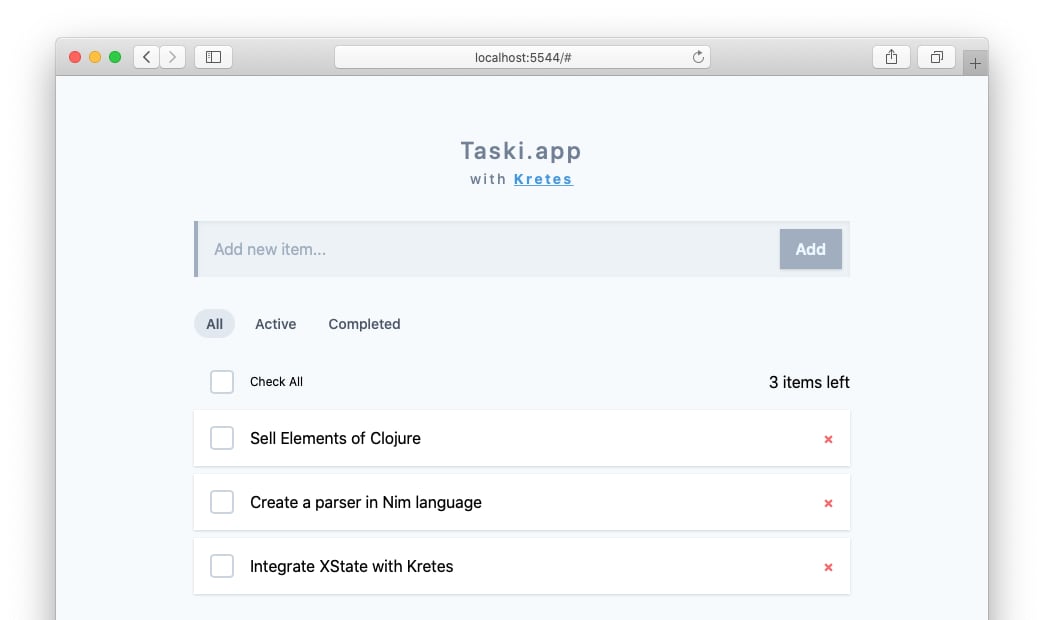Check off Integrate XState with Kretes
The image size is (1044, 620).
[222, 565]
